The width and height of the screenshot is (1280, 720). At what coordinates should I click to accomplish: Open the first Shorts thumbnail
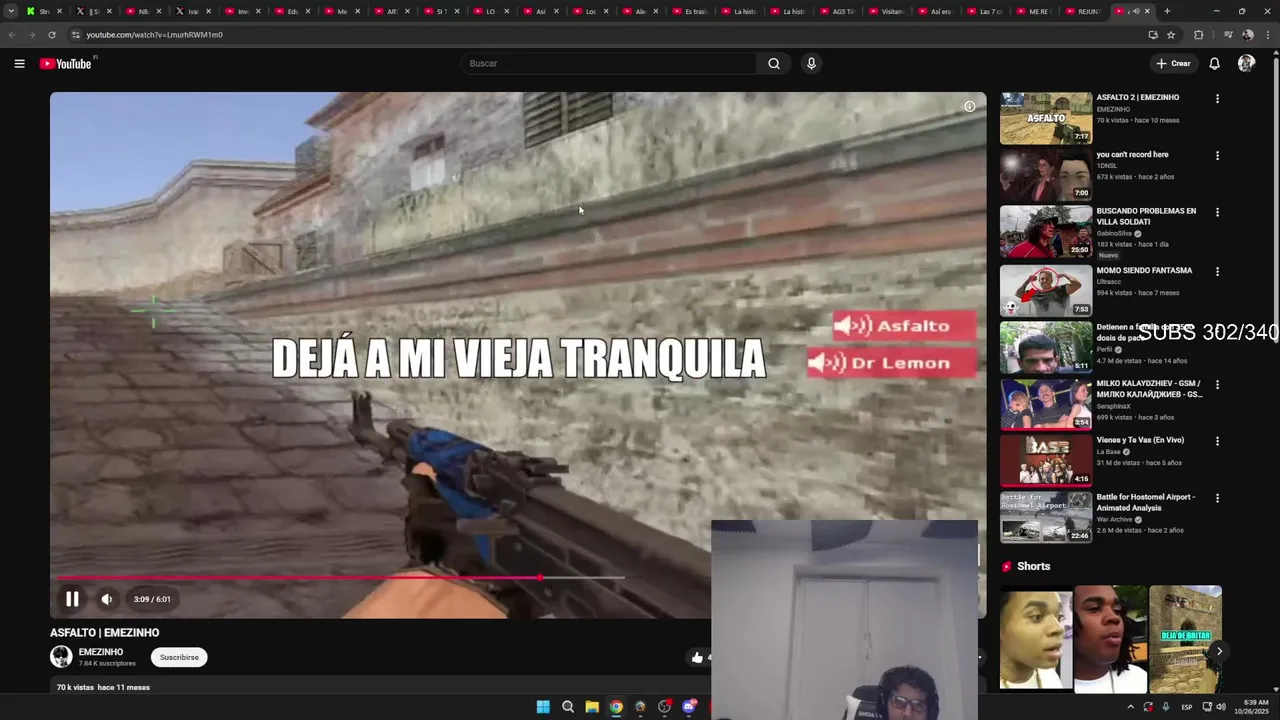1036,640
